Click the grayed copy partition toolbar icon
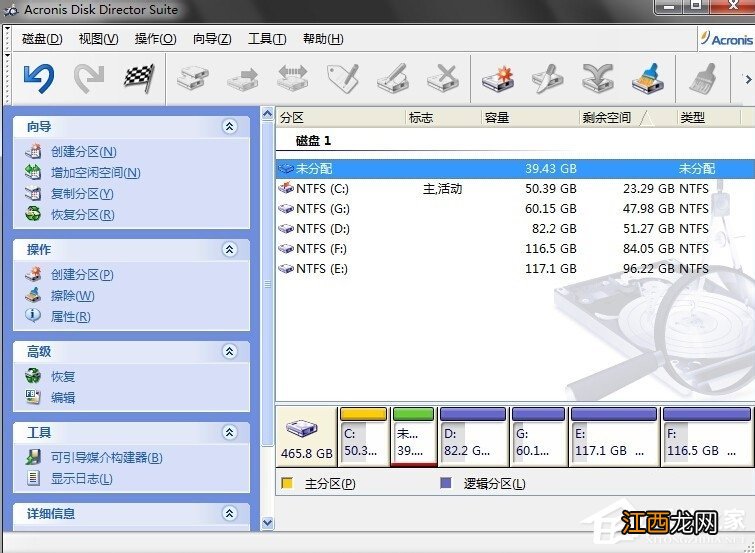Screen dimensions: 755x553 coord(193,79)
